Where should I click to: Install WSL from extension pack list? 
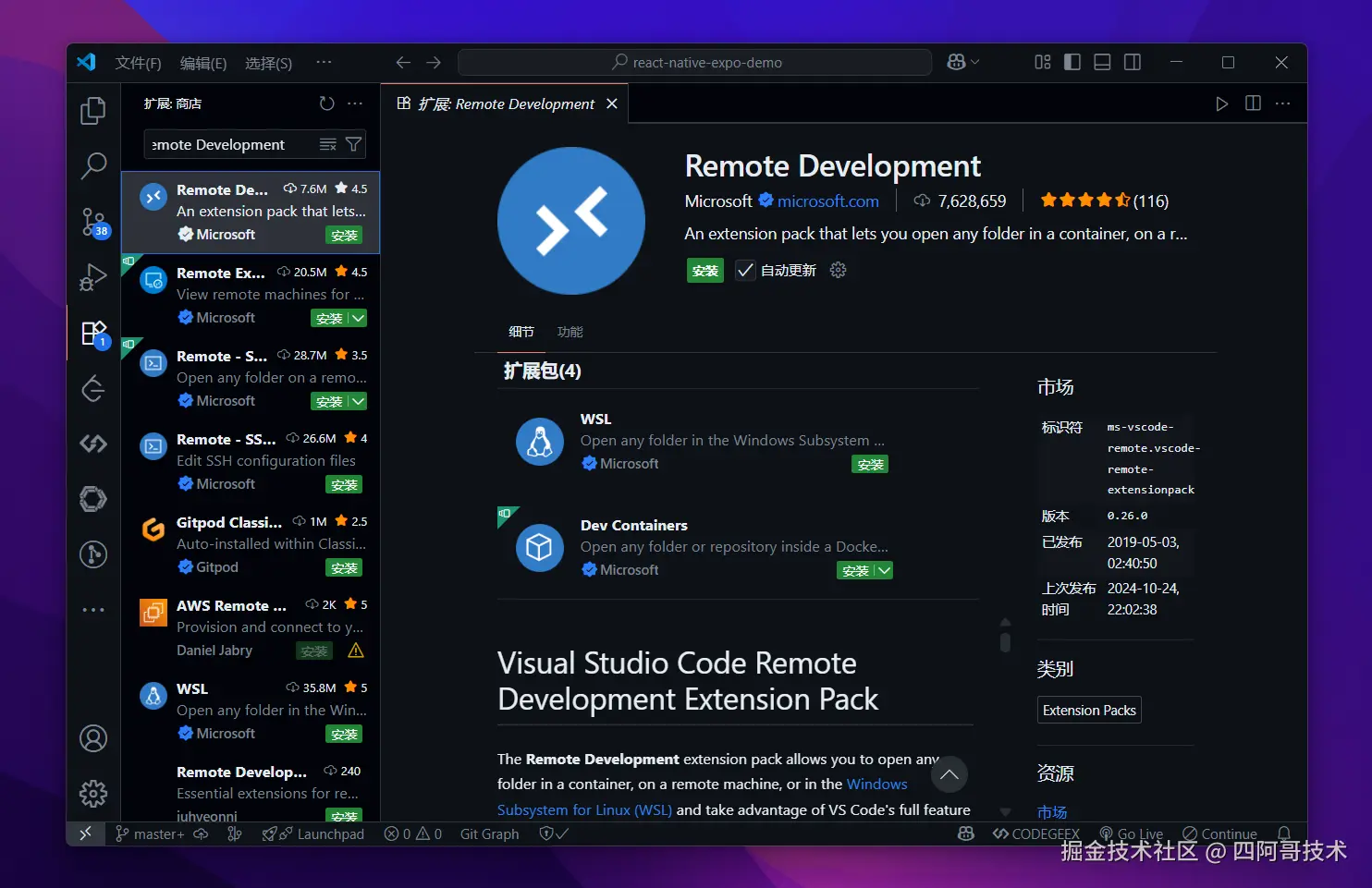pos(870,465)
